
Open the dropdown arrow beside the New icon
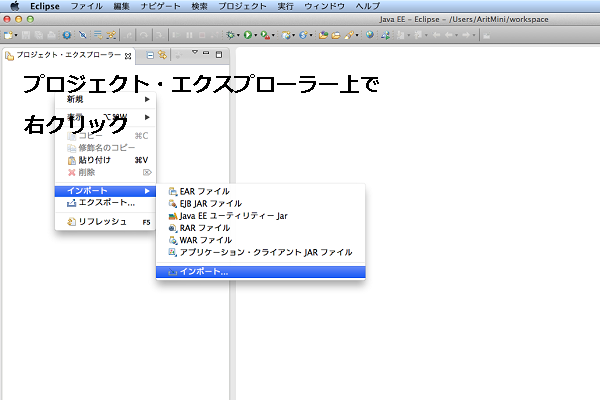[x=16, y=36]
